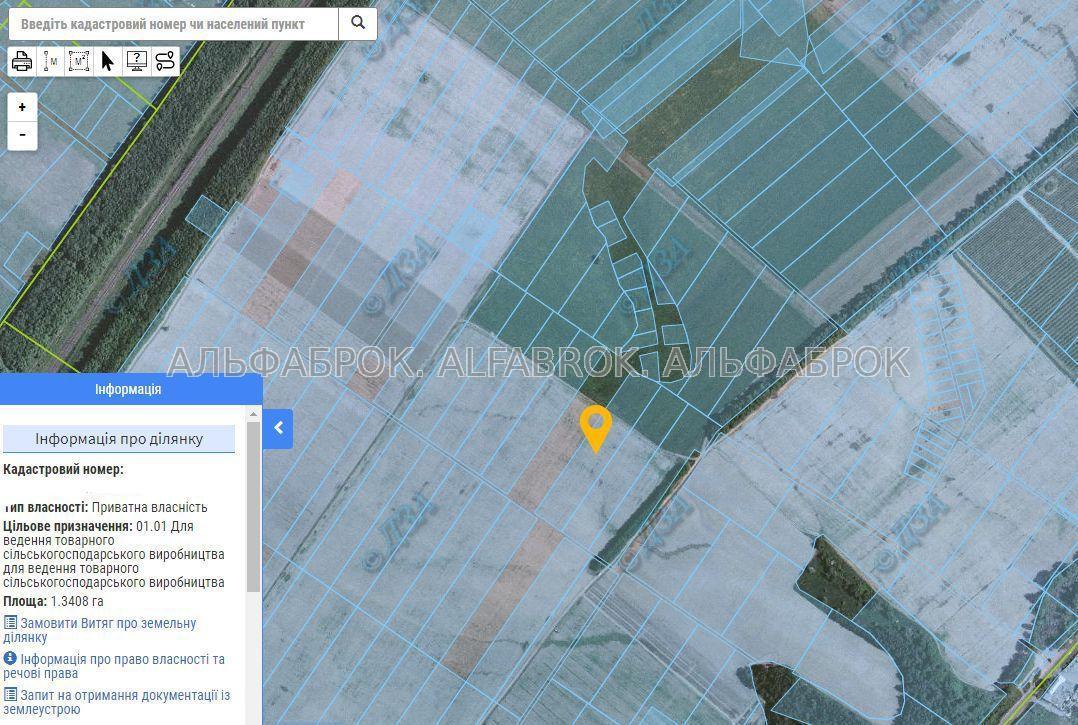Activate the arrow selection cursor tool

107,61
